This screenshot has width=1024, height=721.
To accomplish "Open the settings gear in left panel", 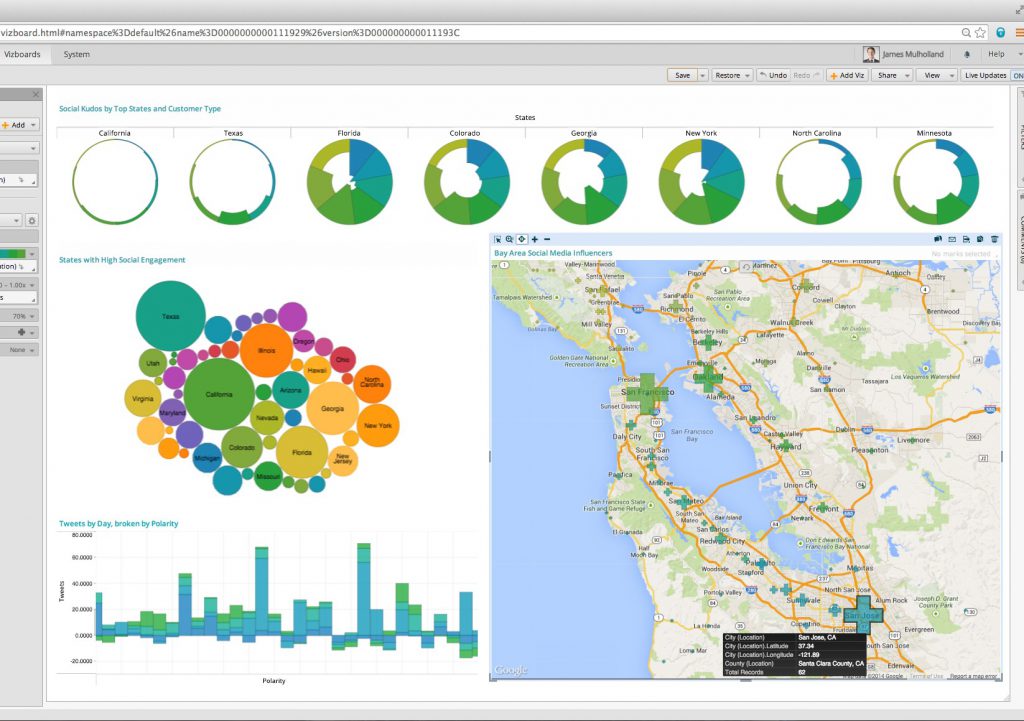I will coord(32,220).
